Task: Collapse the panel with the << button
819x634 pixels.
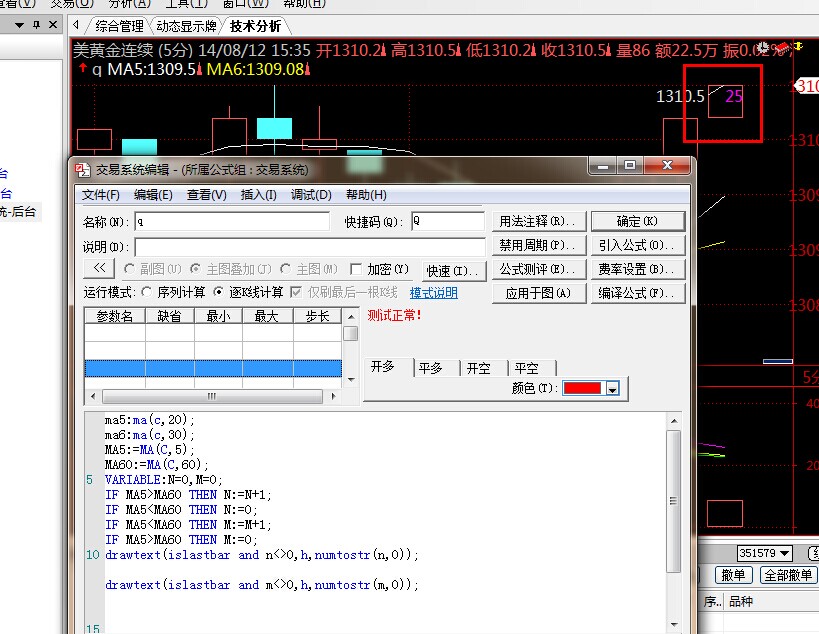Action: pyautogui.click(x=99, y=268)
